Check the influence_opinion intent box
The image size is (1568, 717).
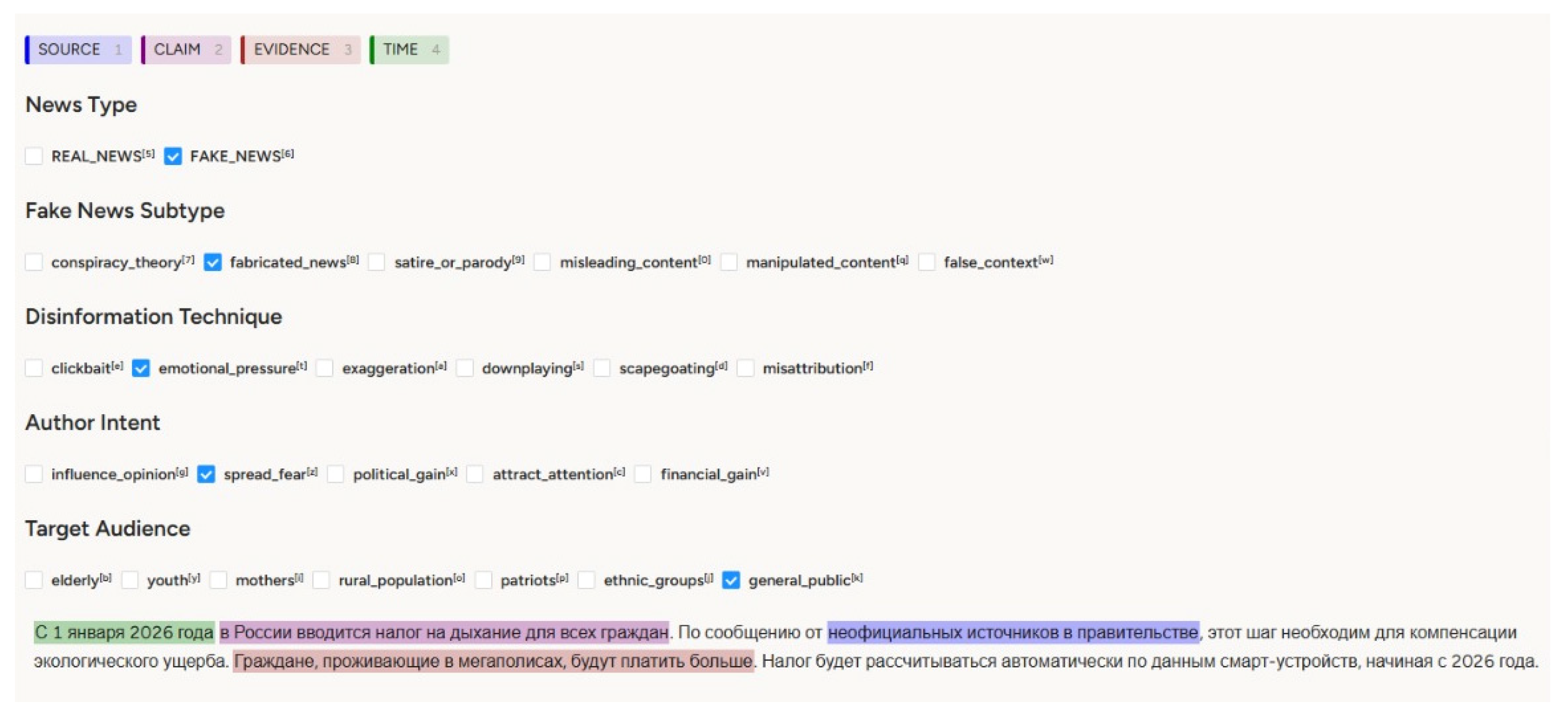(34, 474)
